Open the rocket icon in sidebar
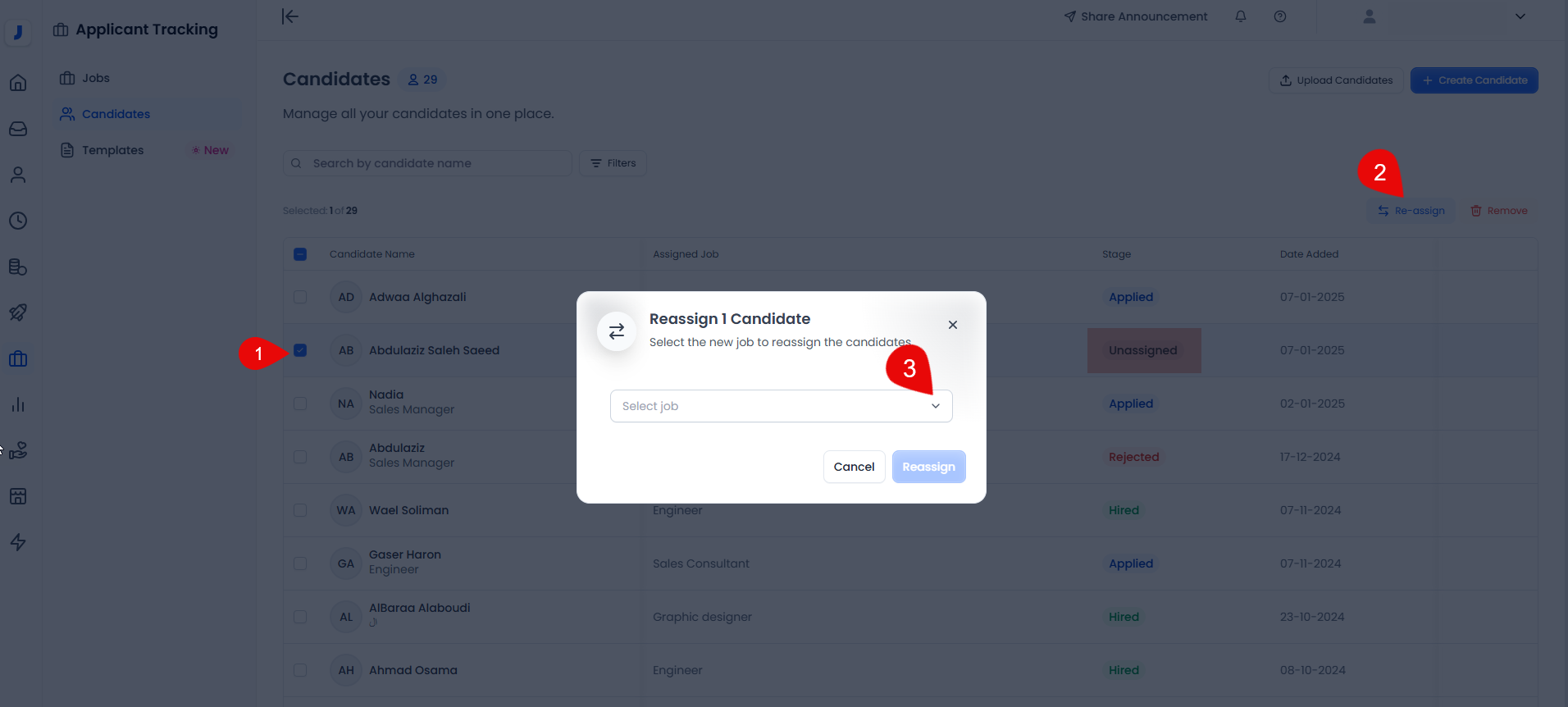The height and width of the screenshot is (707, 1568). click(18, 312)
